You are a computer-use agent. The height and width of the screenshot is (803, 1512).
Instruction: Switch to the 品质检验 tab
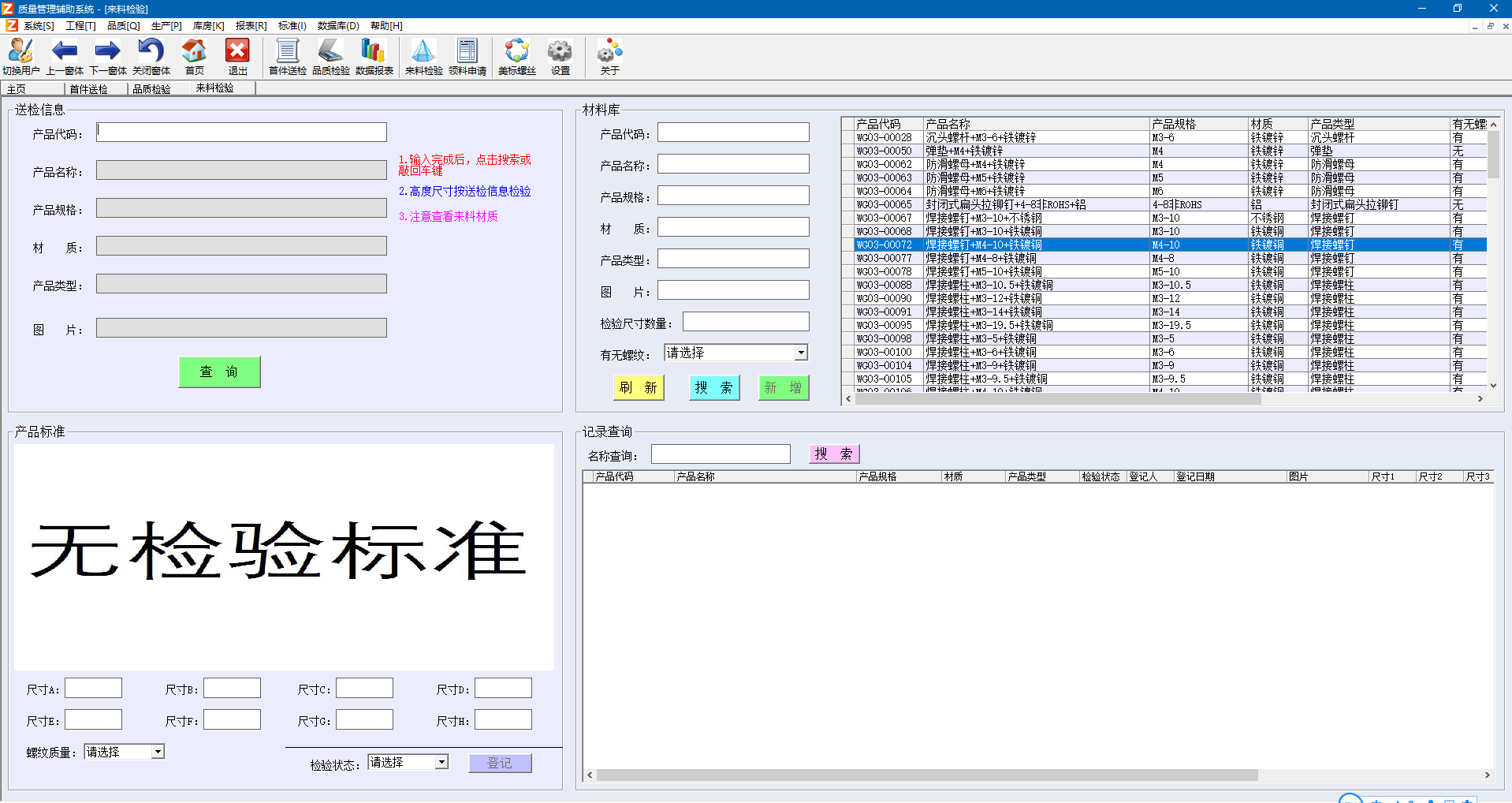[158, 89]
